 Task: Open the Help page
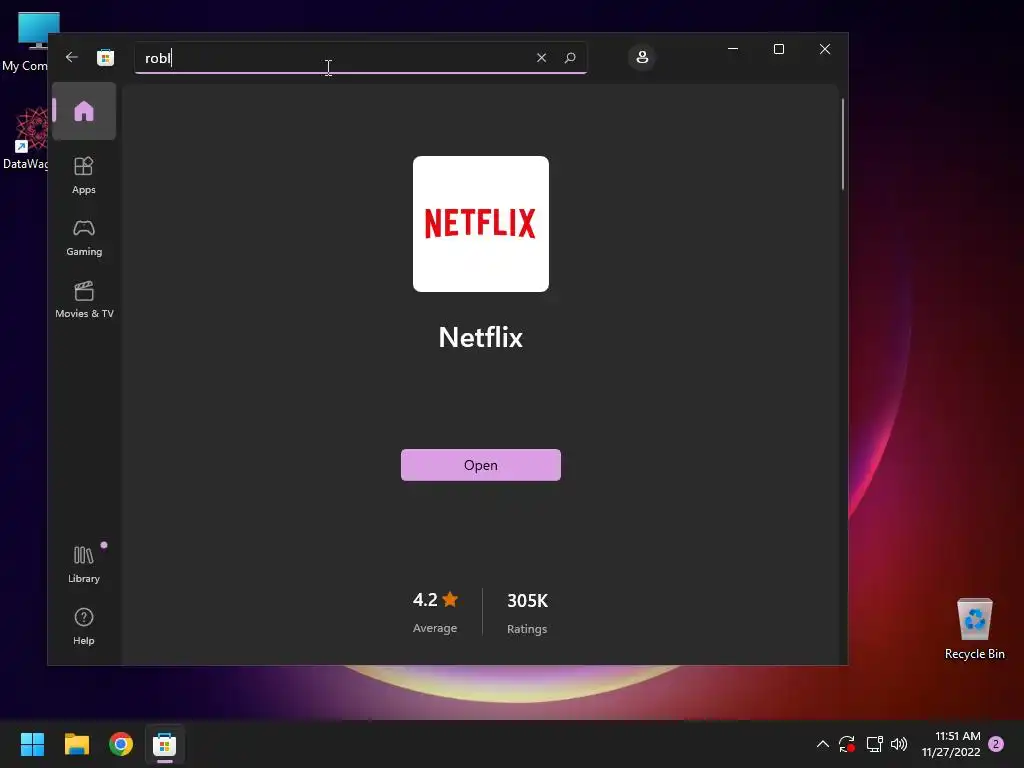pyautogui.click(x=84, y=626)
